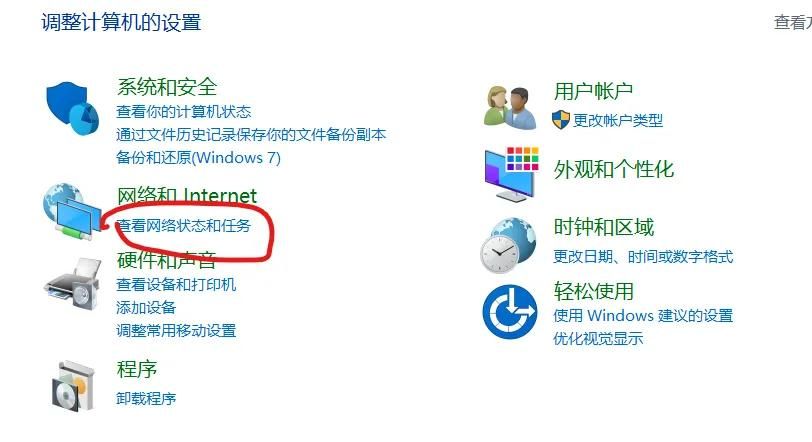Click the User Accounts people icon
This screenshot has width=812, height=442.
pos(511,108)
